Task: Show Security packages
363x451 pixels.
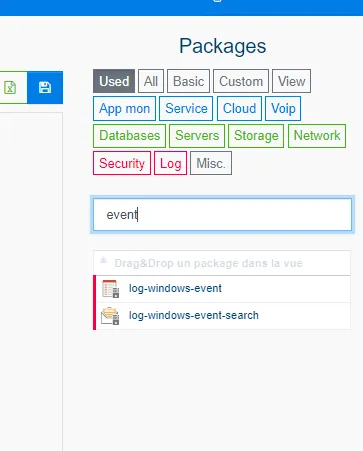Action: 122,163
